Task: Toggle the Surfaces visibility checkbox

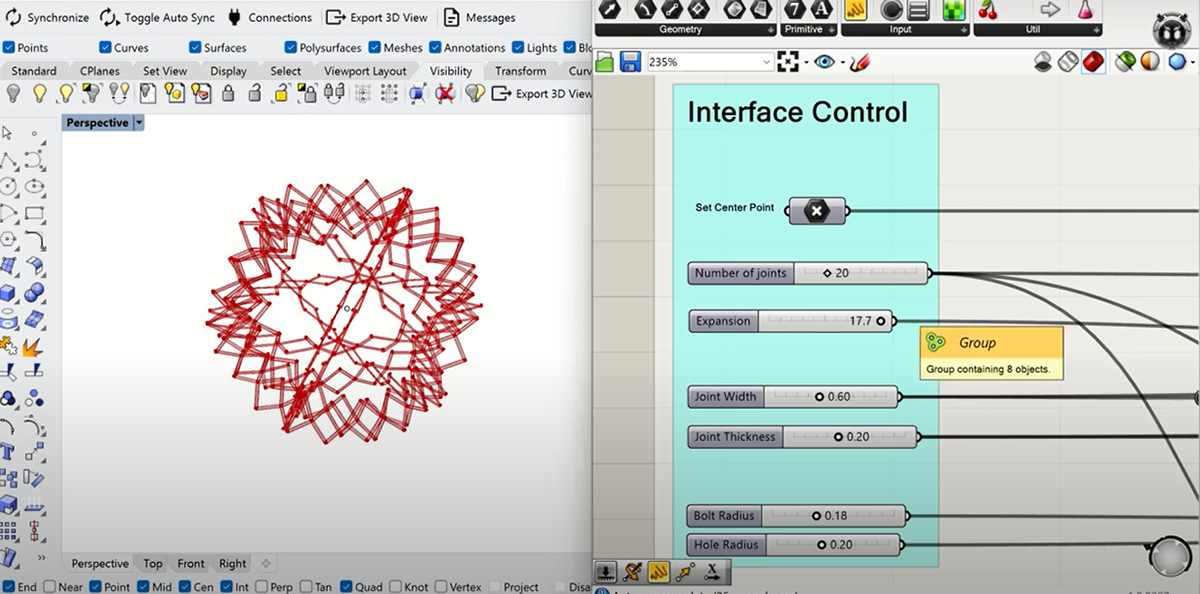Action: coord(196,47)
